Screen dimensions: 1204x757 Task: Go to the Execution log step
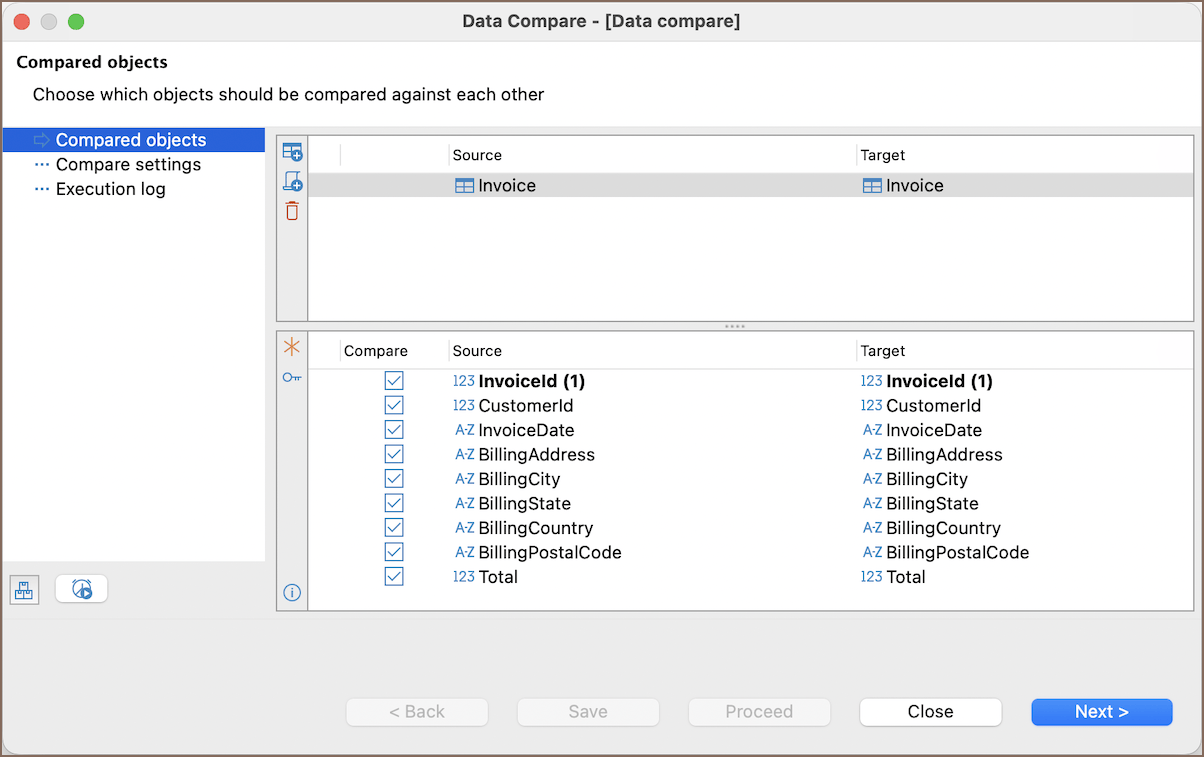click(x=110, y=189)
